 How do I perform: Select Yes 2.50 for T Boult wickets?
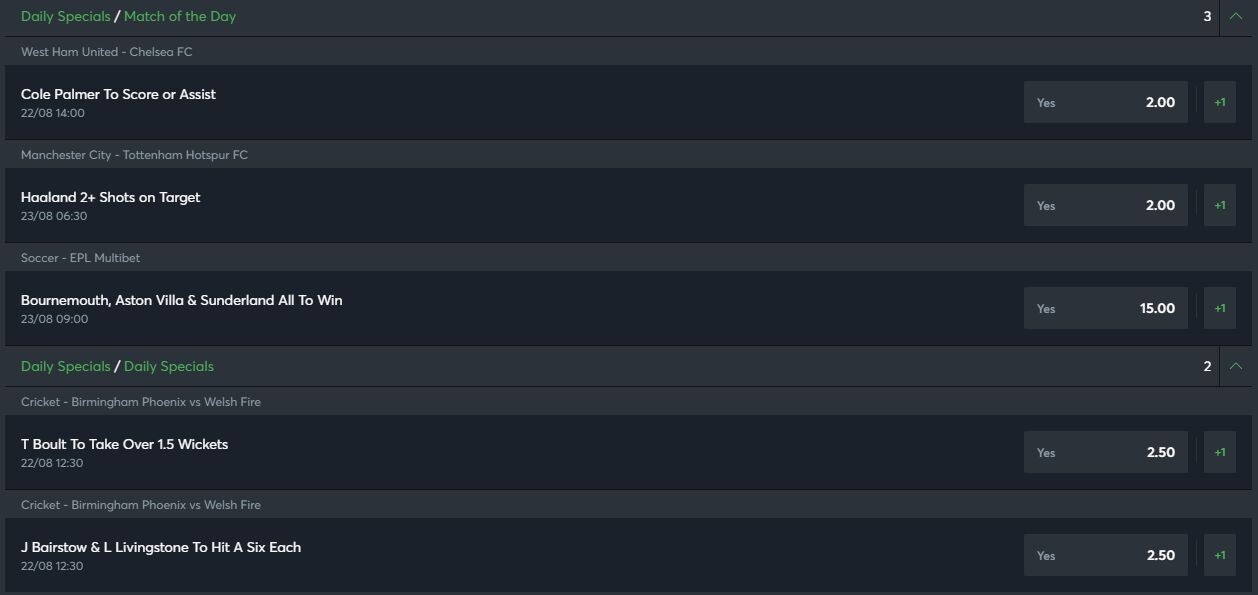(1106, 452)
